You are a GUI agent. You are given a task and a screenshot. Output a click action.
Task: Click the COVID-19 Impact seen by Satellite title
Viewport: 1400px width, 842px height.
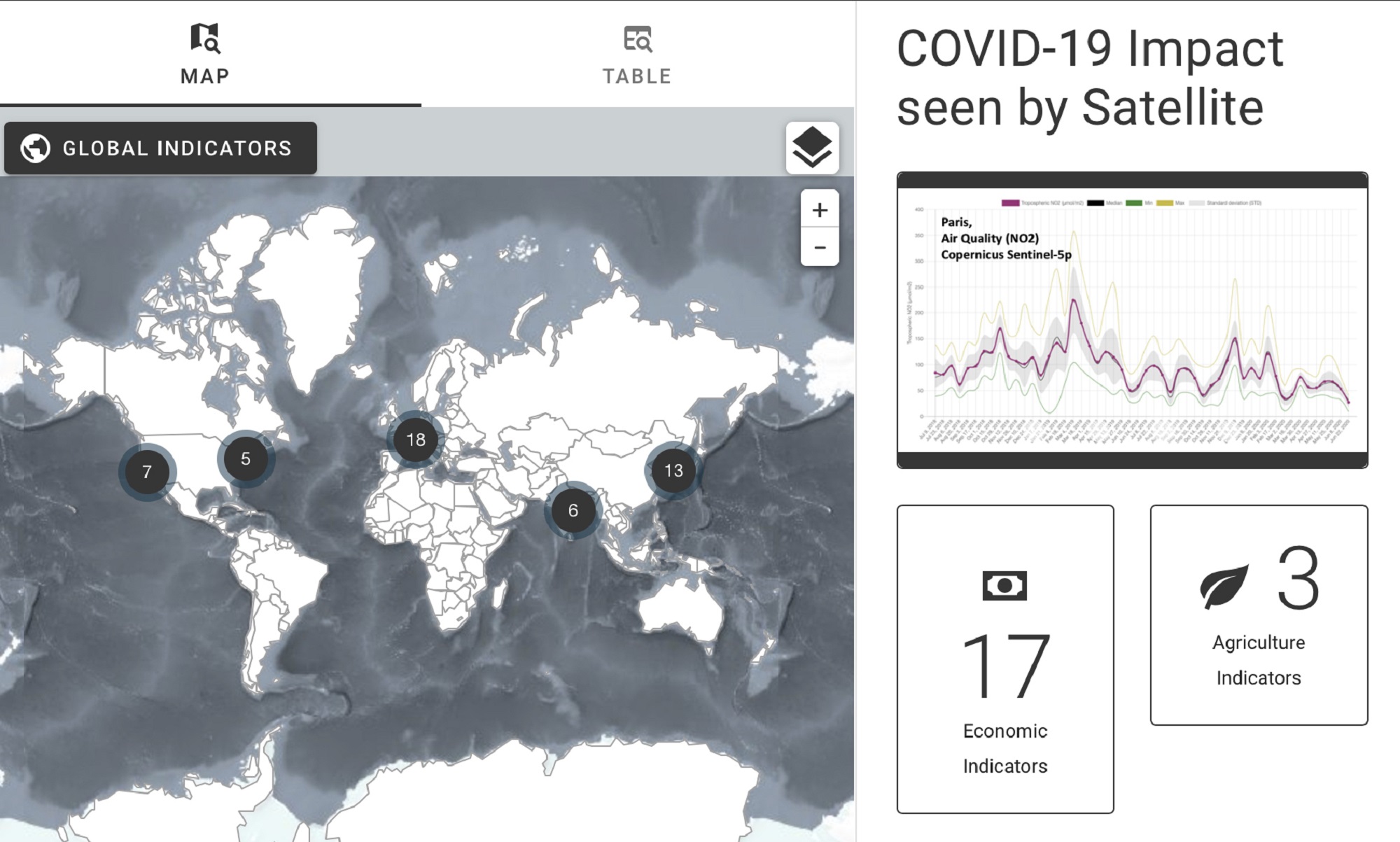click(1090, 77)
